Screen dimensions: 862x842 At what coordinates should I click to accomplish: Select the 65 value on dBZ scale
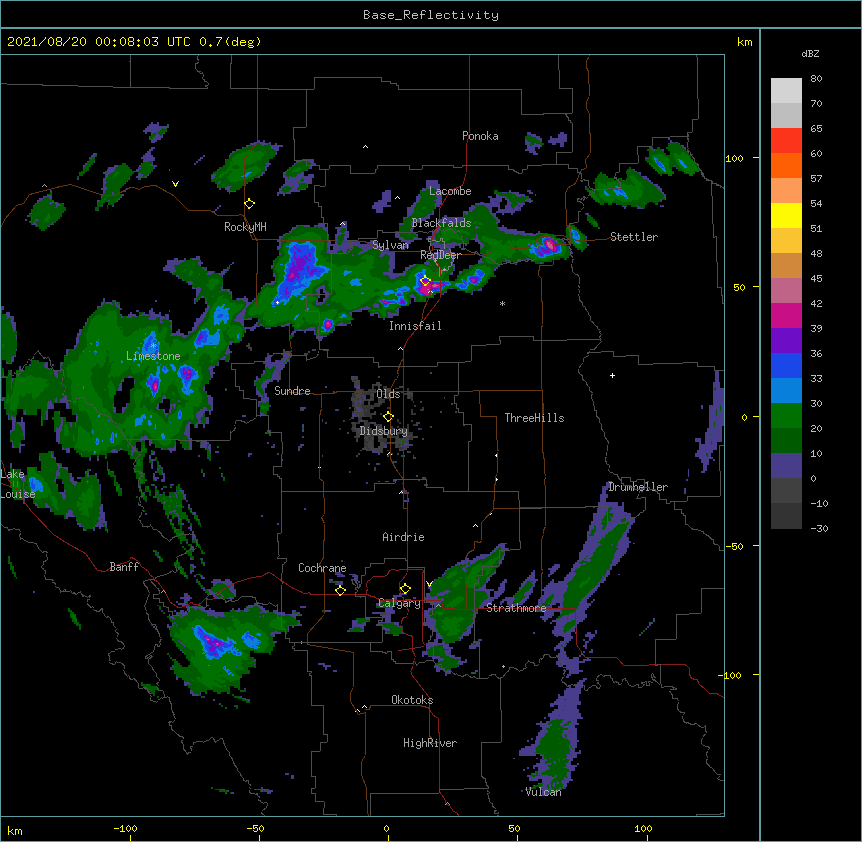coord(816,129)
